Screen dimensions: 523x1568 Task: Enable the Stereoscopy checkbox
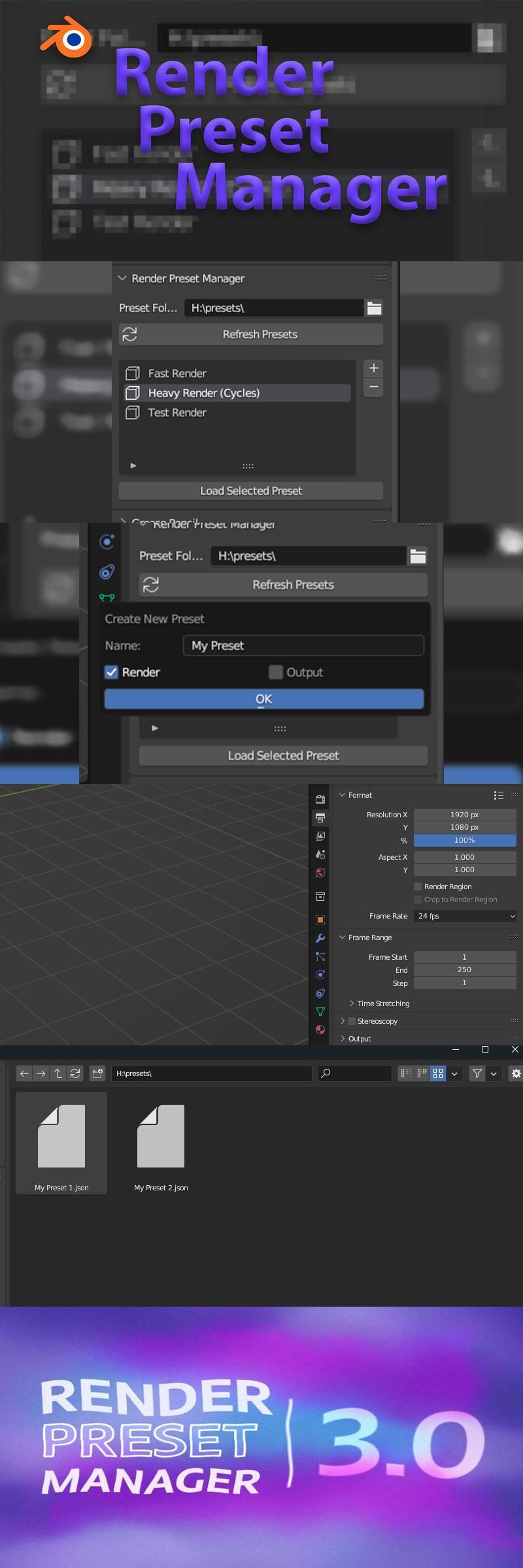point(352,1021)
